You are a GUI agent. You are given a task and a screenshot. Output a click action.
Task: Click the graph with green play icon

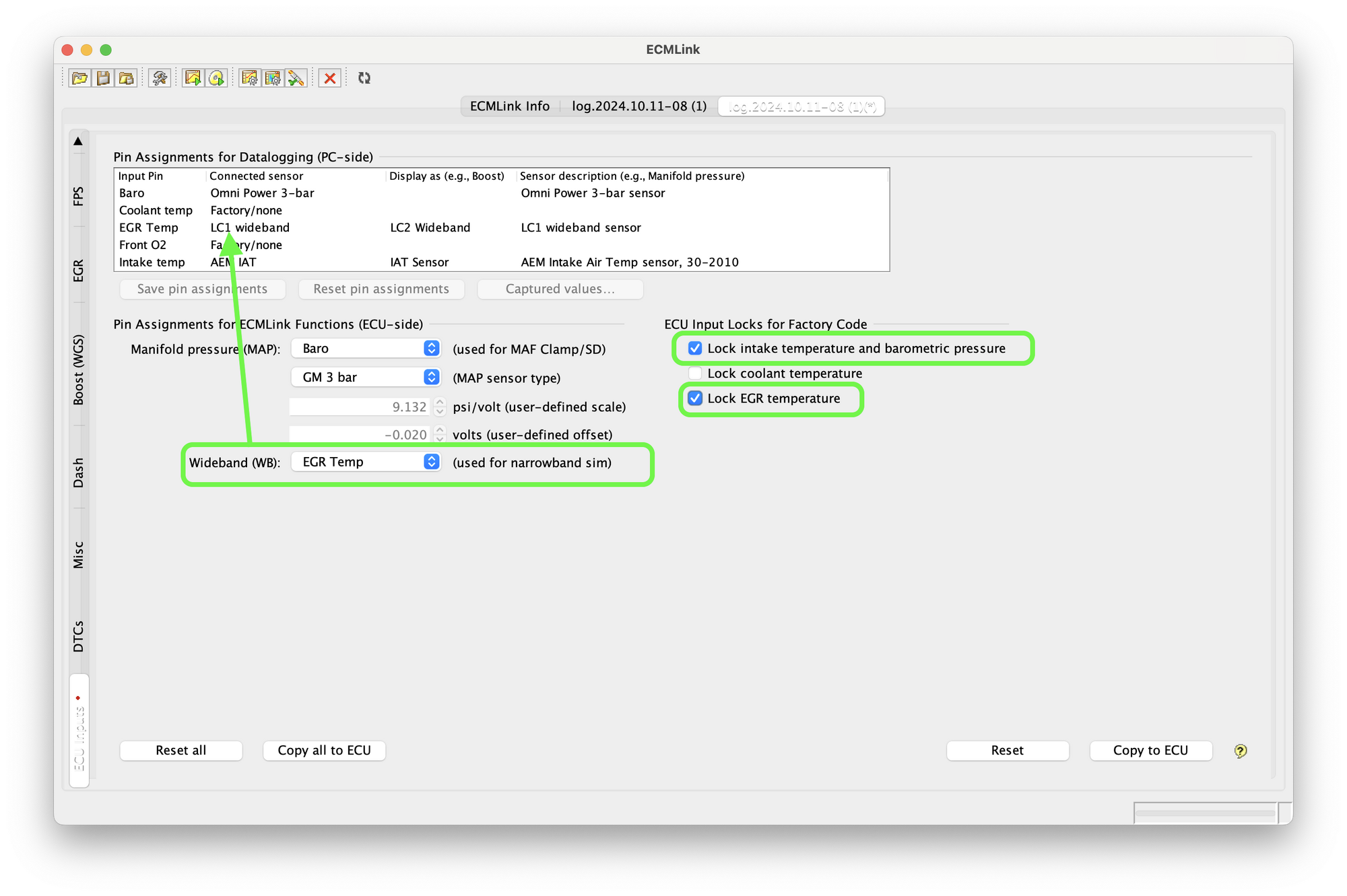(x=193, y=78)
